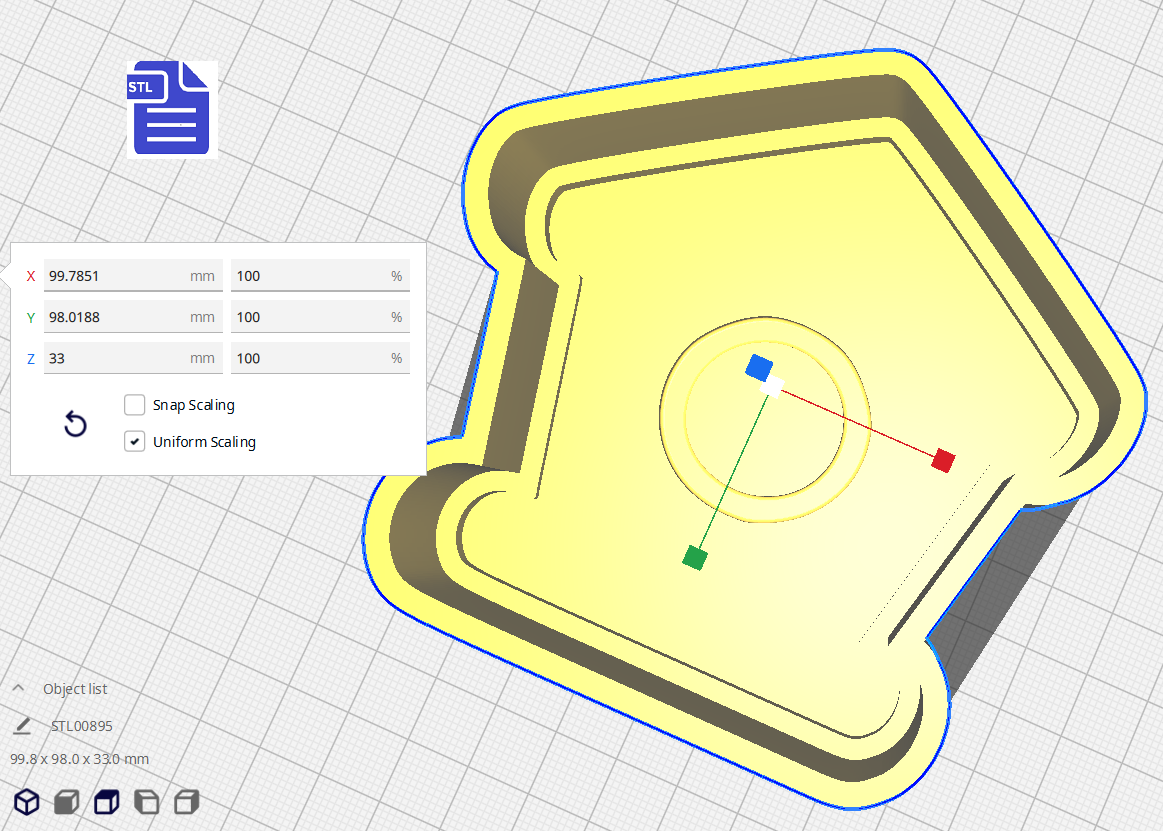The height and width of the screenshot is (831, 1163).
Task: Click the blue Z-axis scale handle
Action: 759,367
